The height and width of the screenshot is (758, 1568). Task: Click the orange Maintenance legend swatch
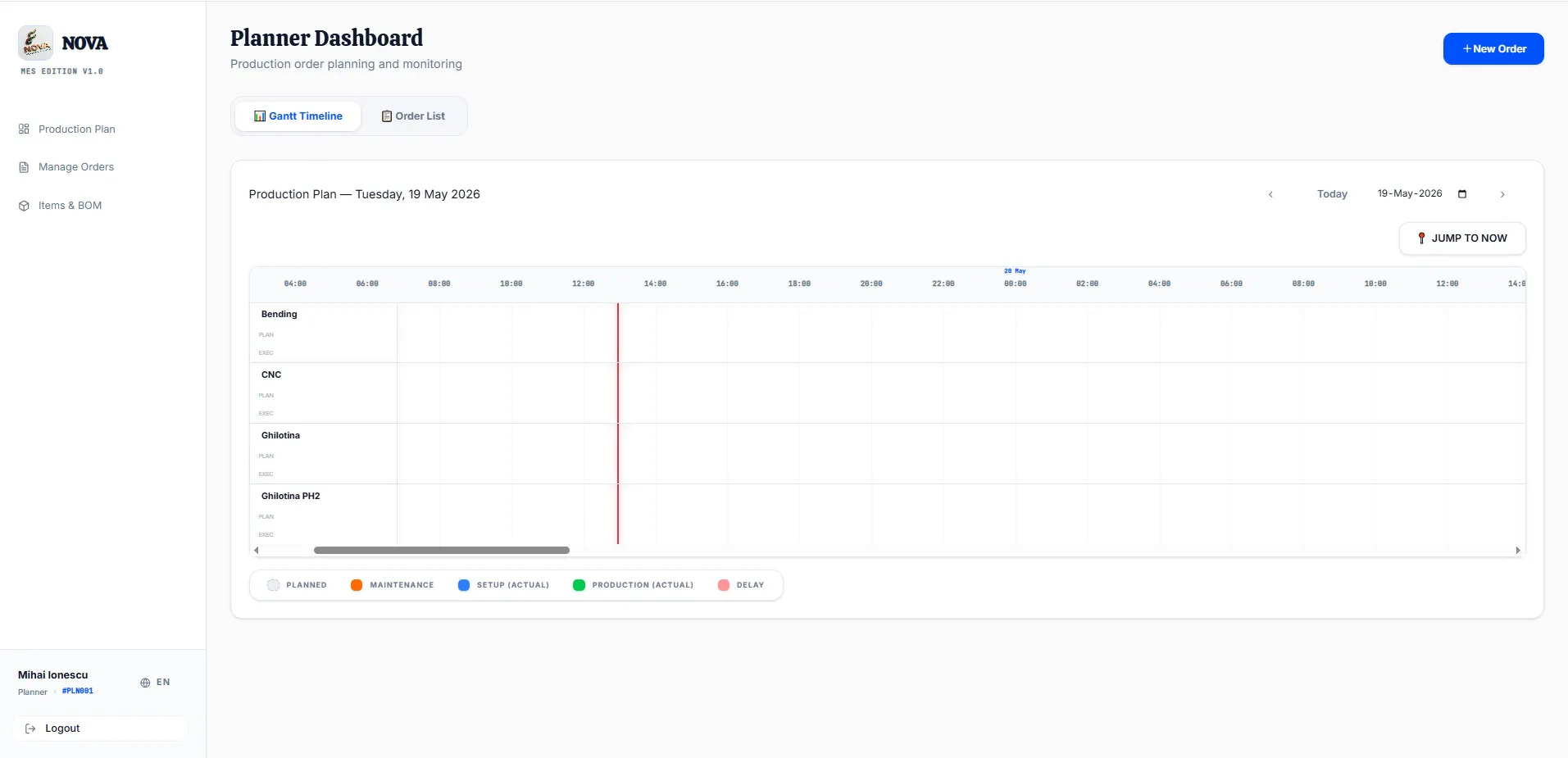click(357, 585)
